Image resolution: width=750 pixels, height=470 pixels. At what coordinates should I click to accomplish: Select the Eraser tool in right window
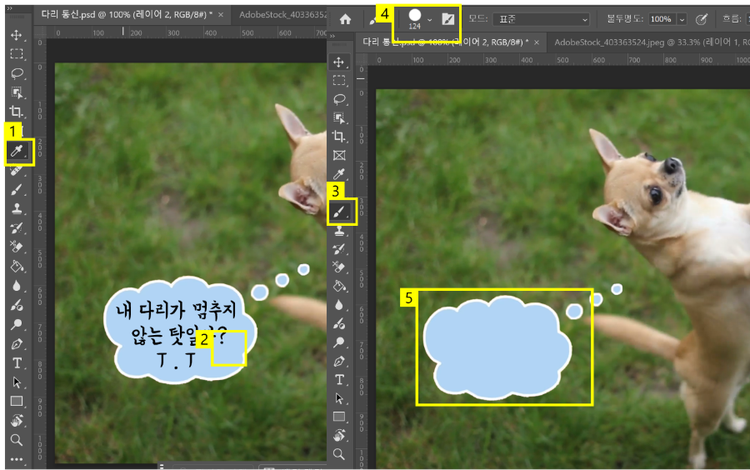point(339,268)
